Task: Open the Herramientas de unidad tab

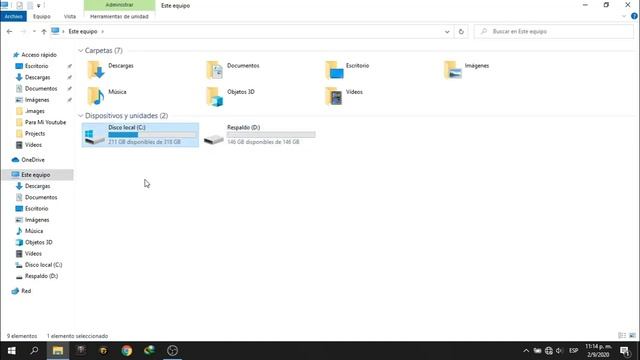Action: tap(119, 16)
